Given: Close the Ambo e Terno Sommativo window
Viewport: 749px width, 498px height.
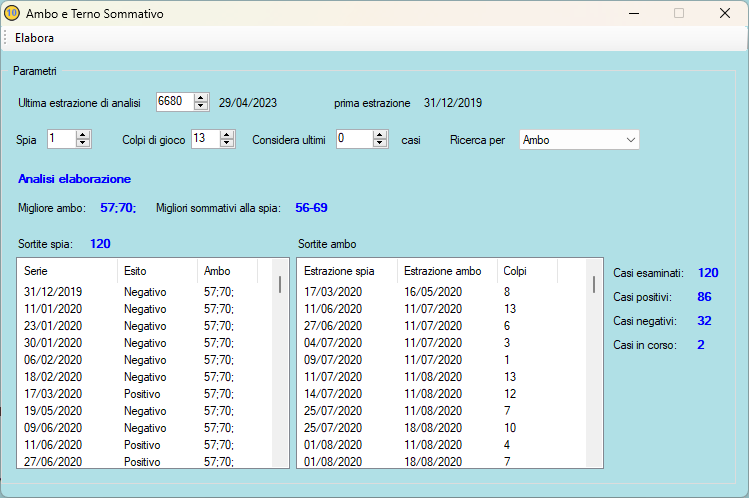Looking at the screenshot, I should pyautogui.click(x=725, y=13).
